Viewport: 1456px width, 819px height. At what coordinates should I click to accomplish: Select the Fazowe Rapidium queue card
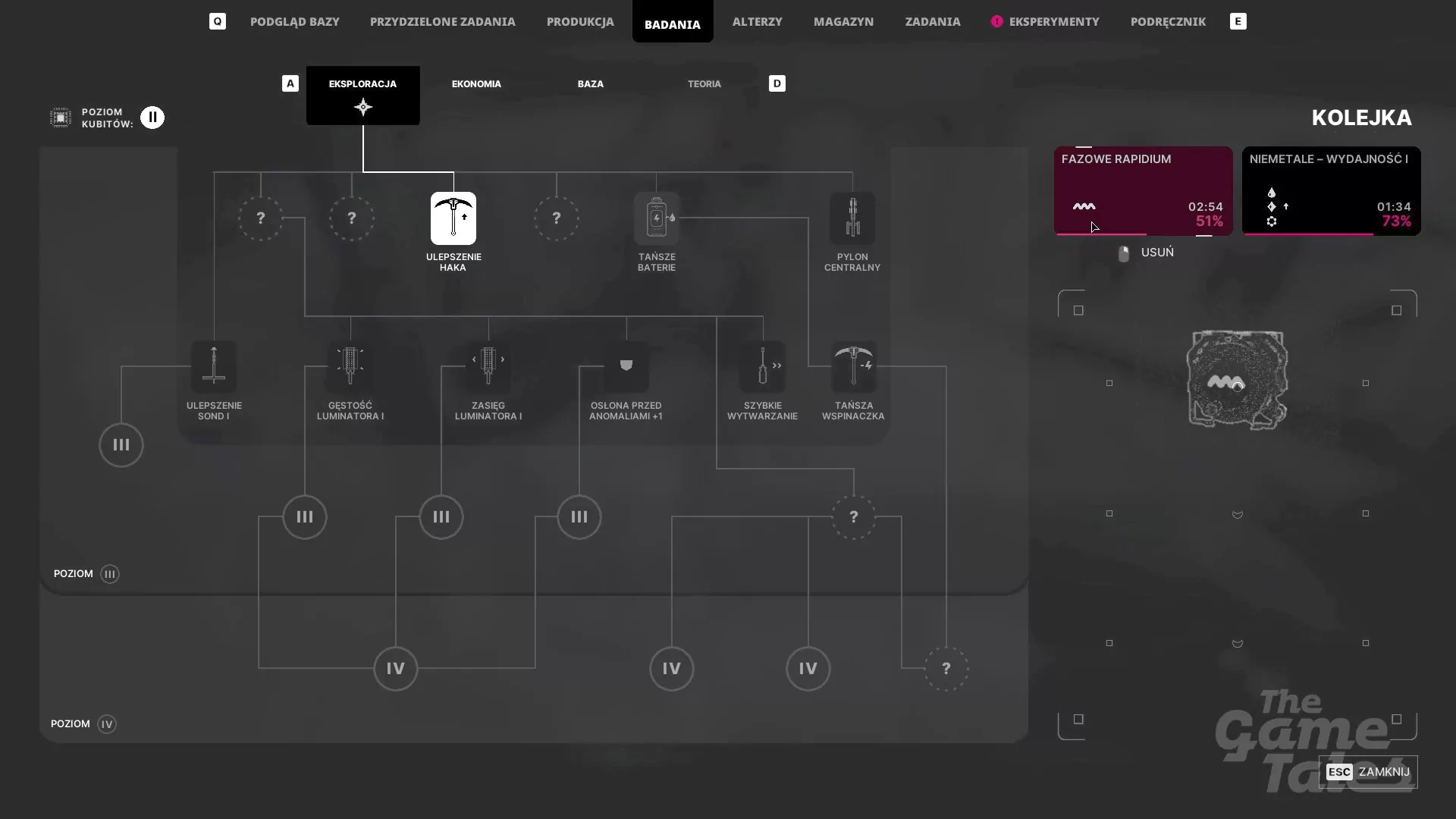[1144, 191]
